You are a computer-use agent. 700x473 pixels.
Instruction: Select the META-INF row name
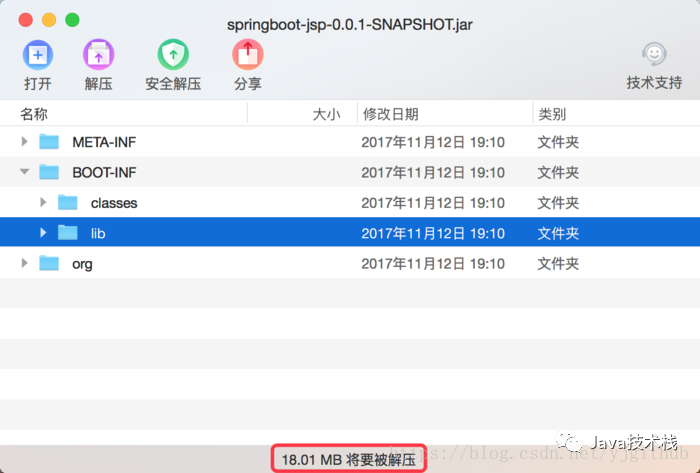104,142
